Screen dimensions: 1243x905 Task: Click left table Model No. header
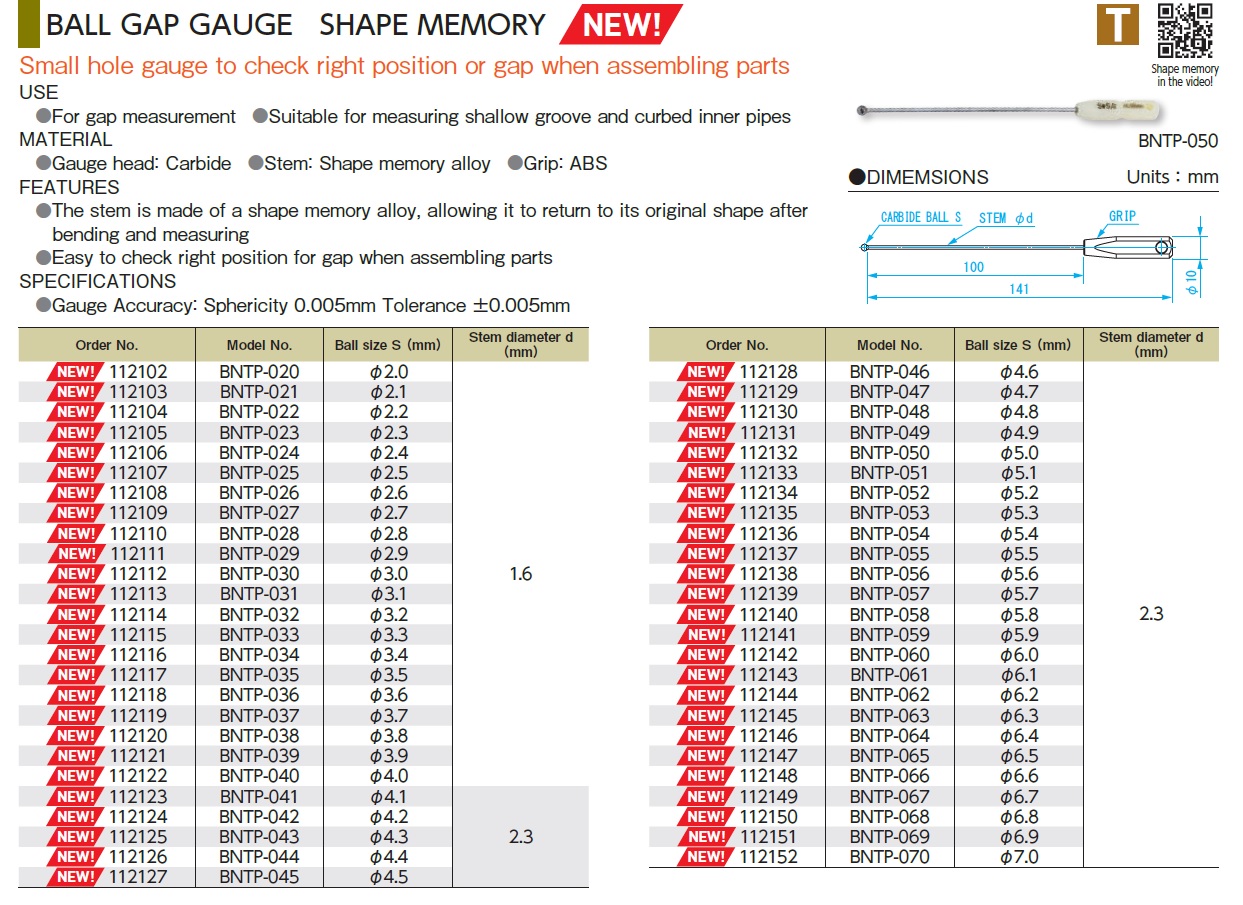pyautogui.click(x=259, y=345)
